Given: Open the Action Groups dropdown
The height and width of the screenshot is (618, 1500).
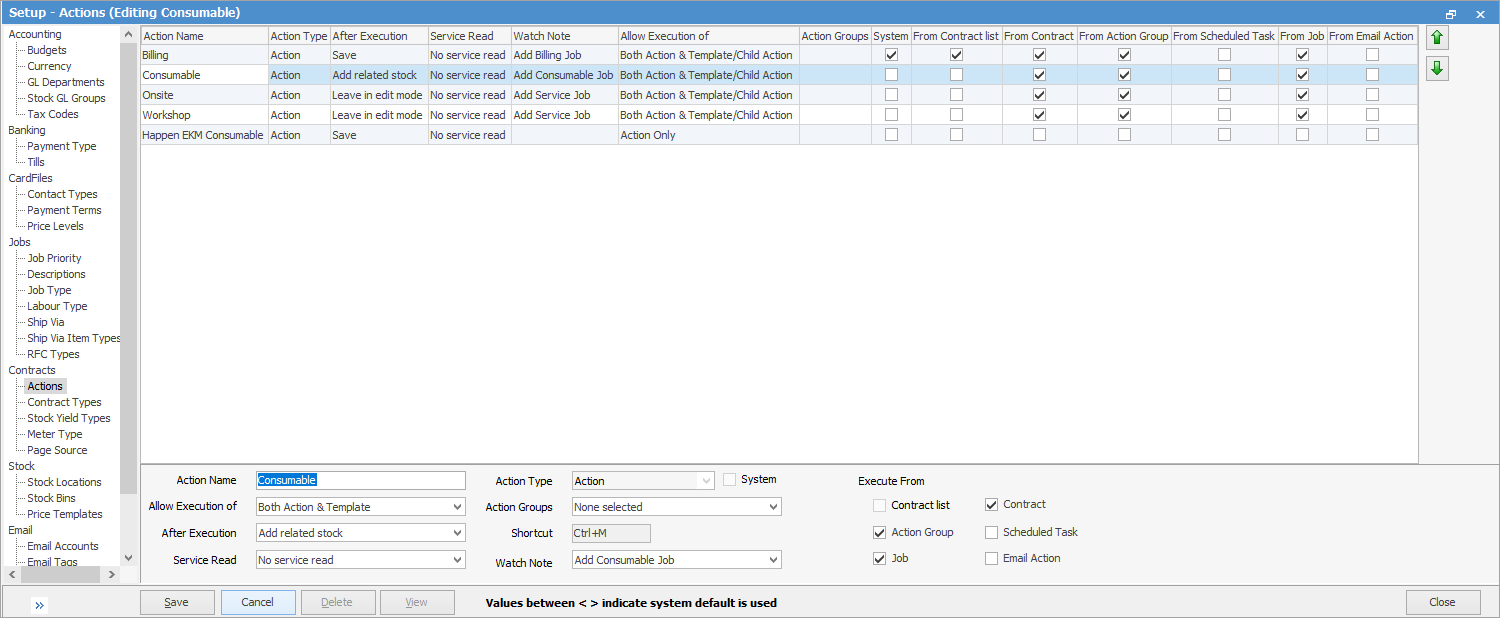Looking at the screenshot, I should click(x=676, y=507).
